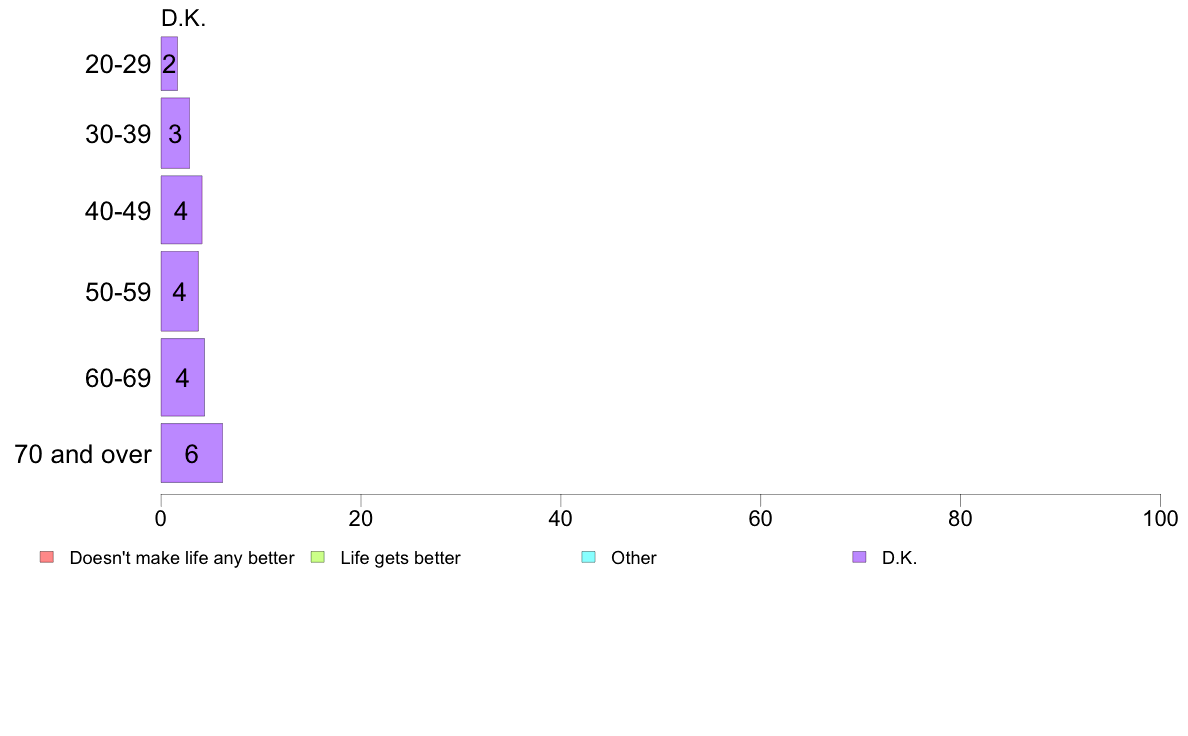Click the '70 and over' category label
1188x736 pixels.
coord(83,454)
